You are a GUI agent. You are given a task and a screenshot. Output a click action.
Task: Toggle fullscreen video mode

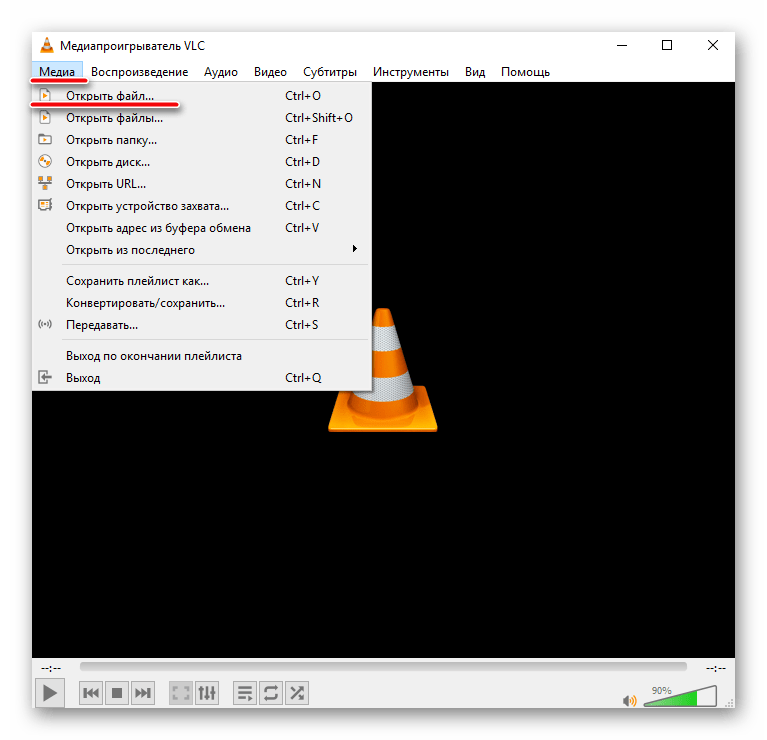181,693
